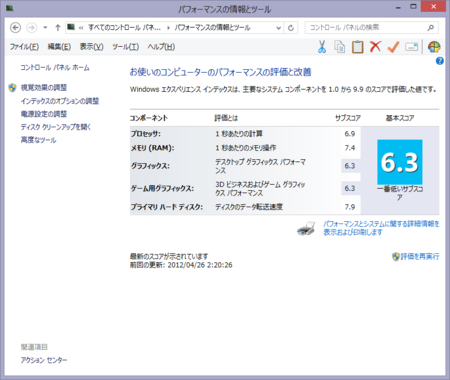450x380 pixels.
Task: Open the 編集(E) menu
Action: click(x=59, y=47)
